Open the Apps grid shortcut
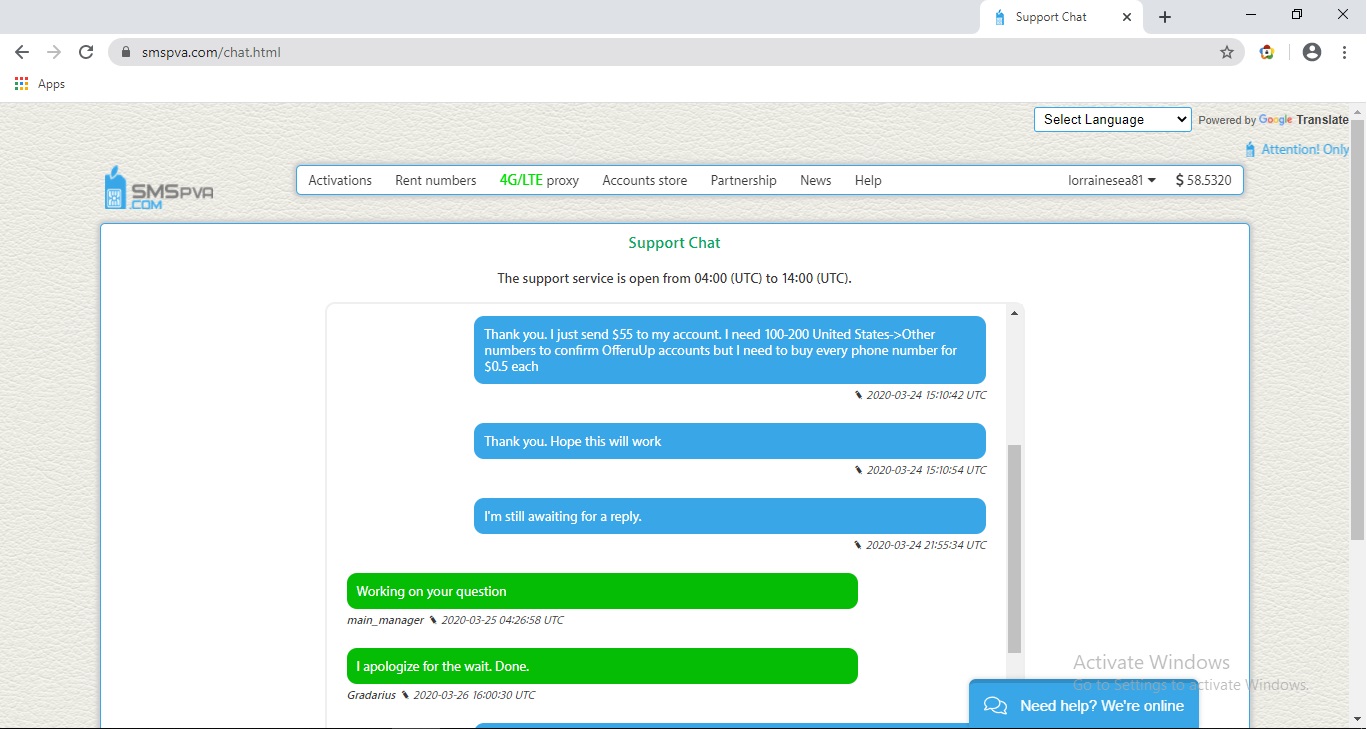The width and height of the screenshot is (1367, 729). (x=40, y=84)
